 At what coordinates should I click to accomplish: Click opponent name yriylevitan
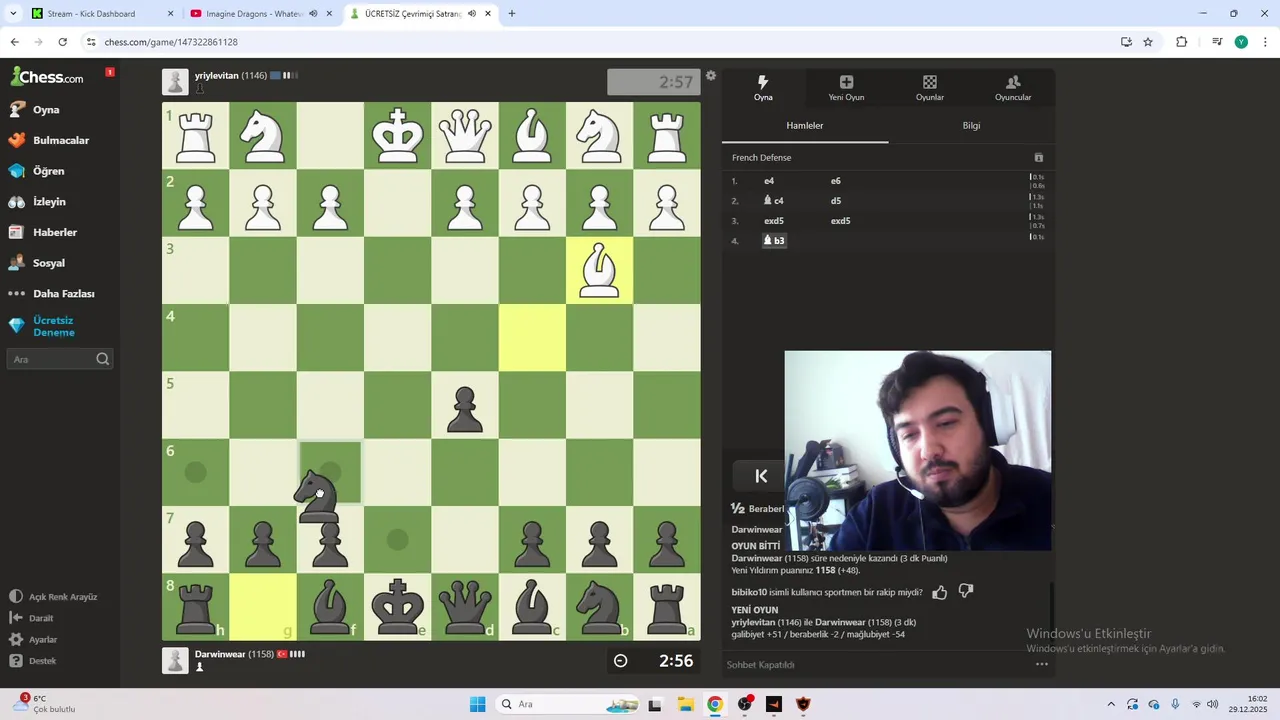point(217,75)
